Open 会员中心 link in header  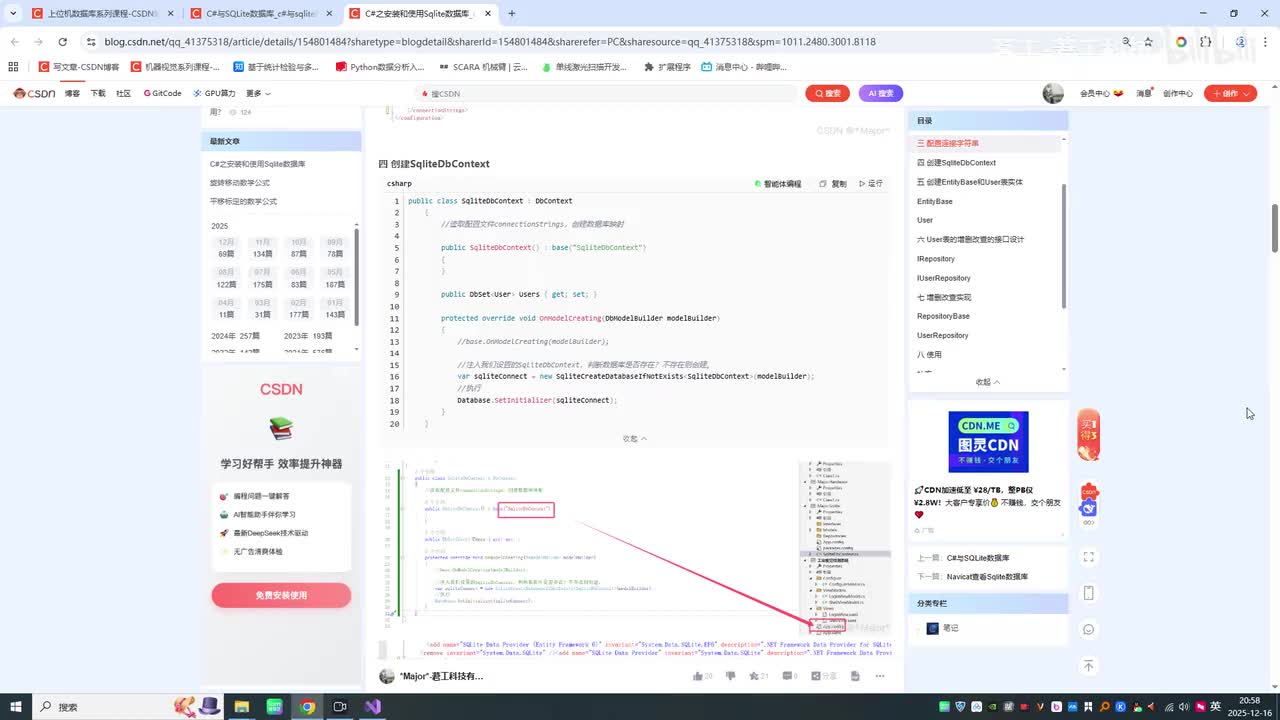pos(1100,93)
